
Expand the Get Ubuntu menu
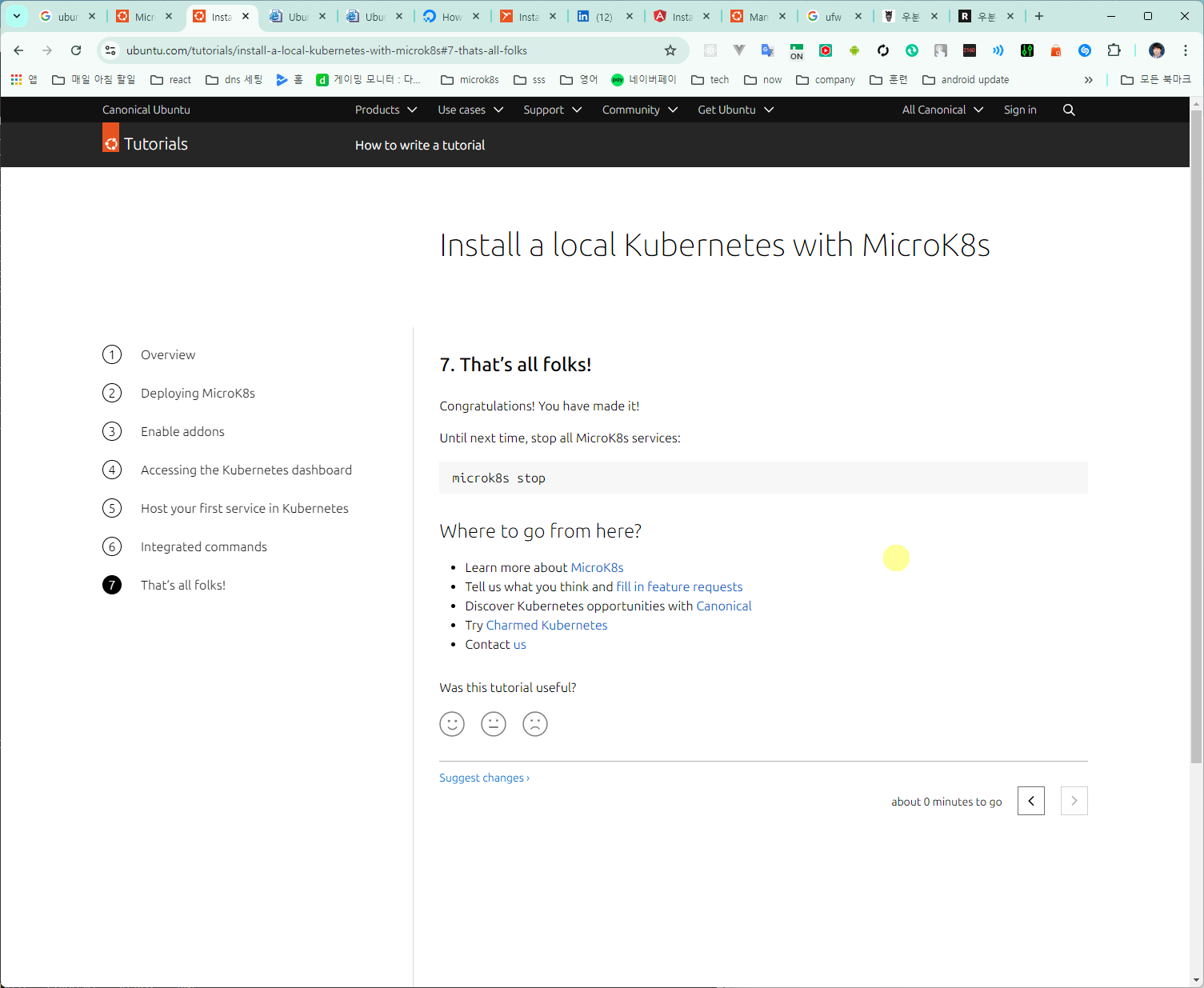[x=736, y=110]
